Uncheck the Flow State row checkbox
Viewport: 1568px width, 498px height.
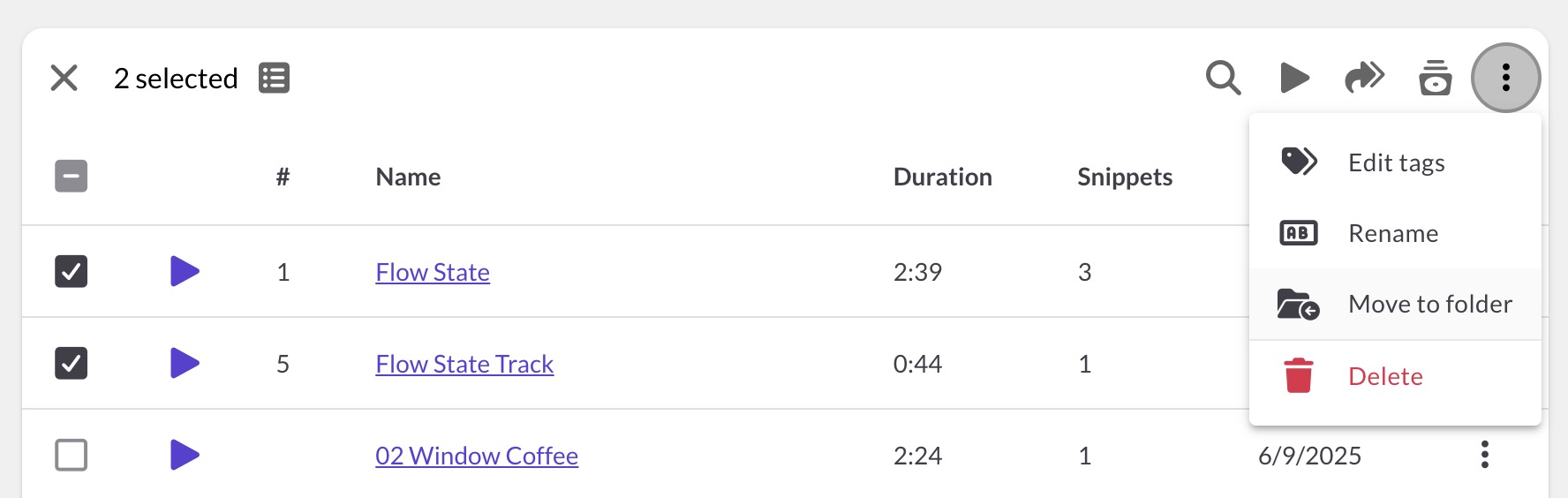click(x=72, y=271)
